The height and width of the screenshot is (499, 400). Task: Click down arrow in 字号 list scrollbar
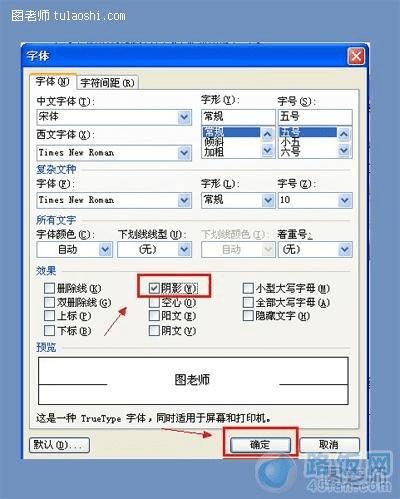(x=344, y=150)
